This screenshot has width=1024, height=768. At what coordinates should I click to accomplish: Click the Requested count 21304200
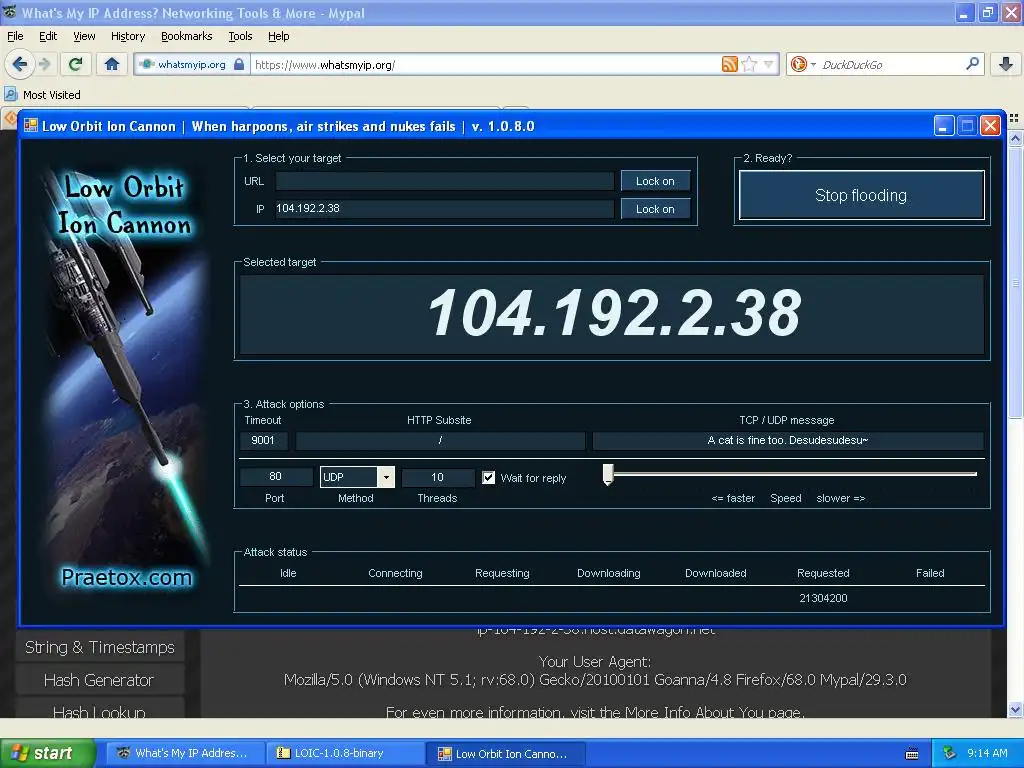pyautogui.click(x=823, y=598)
